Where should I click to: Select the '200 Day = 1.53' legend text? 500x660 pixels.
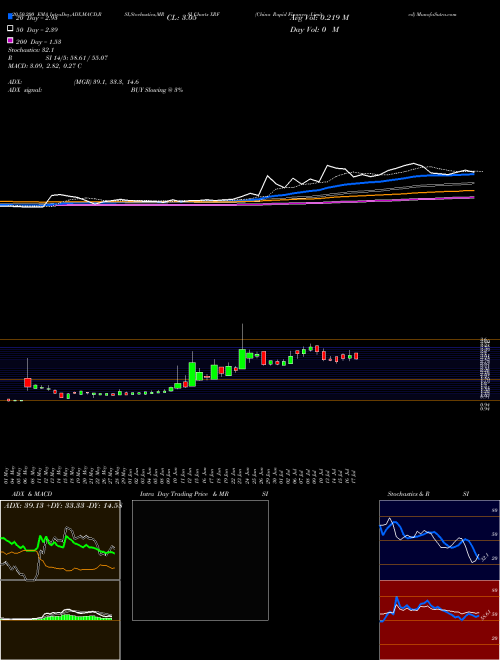[x=39, y=41]
